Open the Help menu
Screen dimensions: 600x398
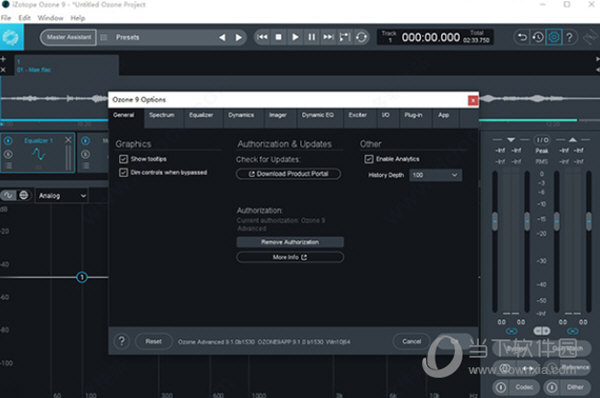coord(78,18)
